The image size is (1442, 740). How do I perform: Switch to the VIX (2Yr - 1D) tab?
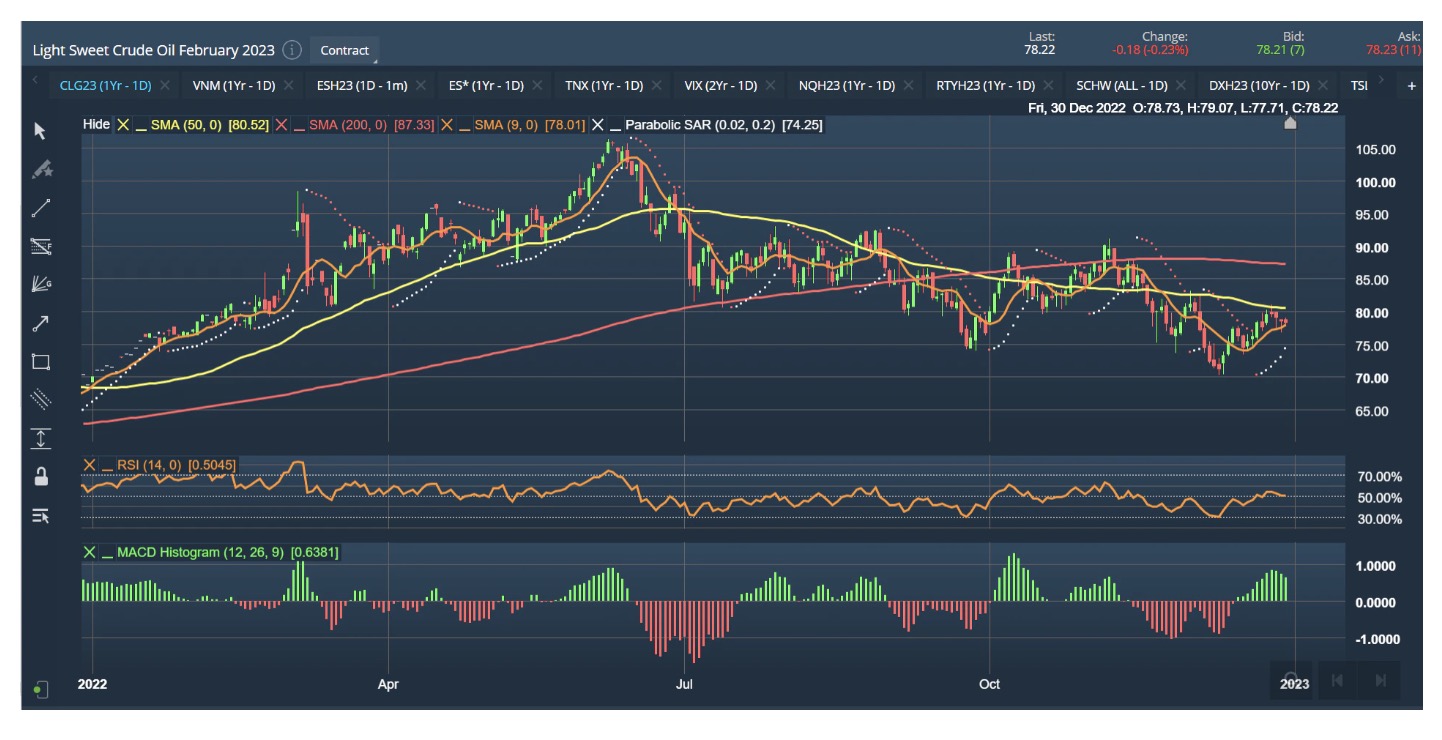(x=720, y=86)
